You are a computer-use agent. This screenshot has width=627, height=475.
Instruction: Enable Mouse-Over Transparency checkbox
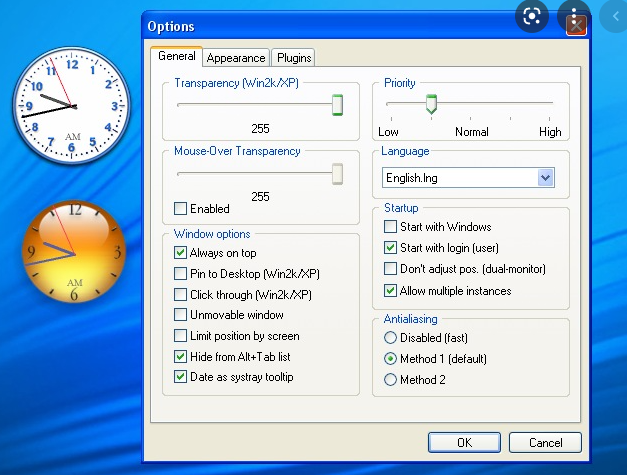180,208
